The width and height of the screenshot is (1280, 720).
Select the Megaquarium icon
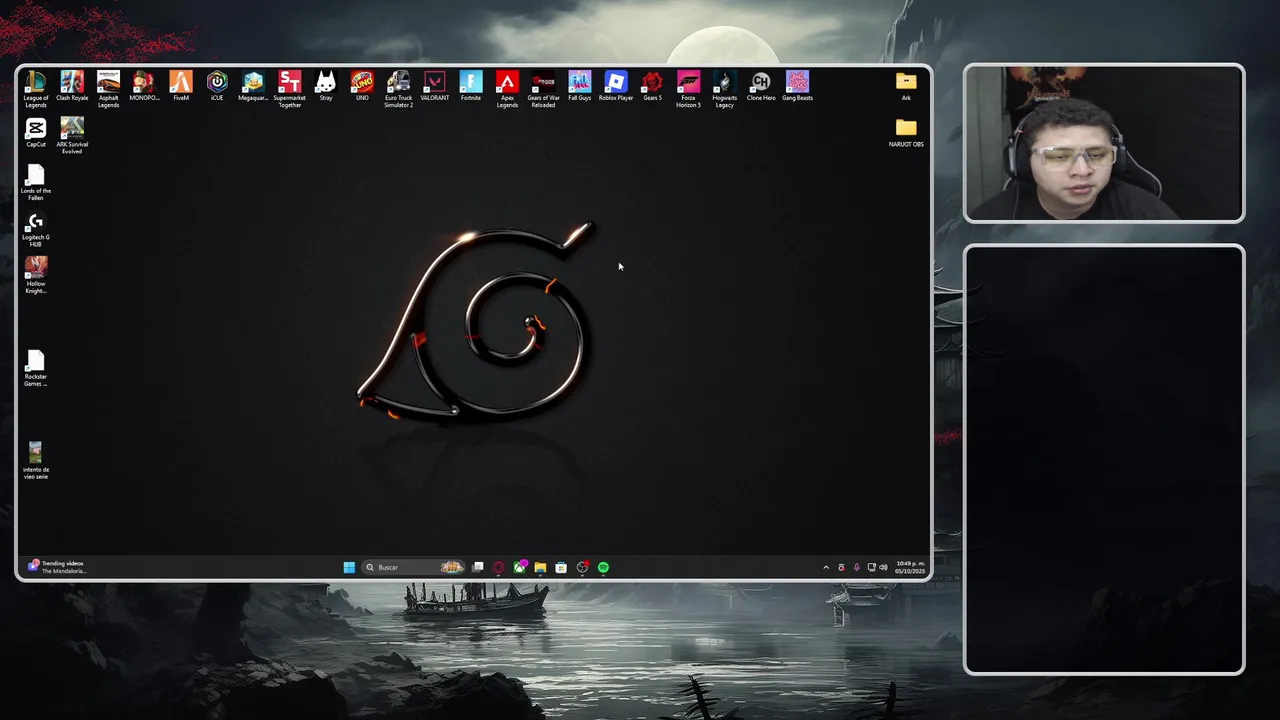pyautogui.click(x=253, y=86)
